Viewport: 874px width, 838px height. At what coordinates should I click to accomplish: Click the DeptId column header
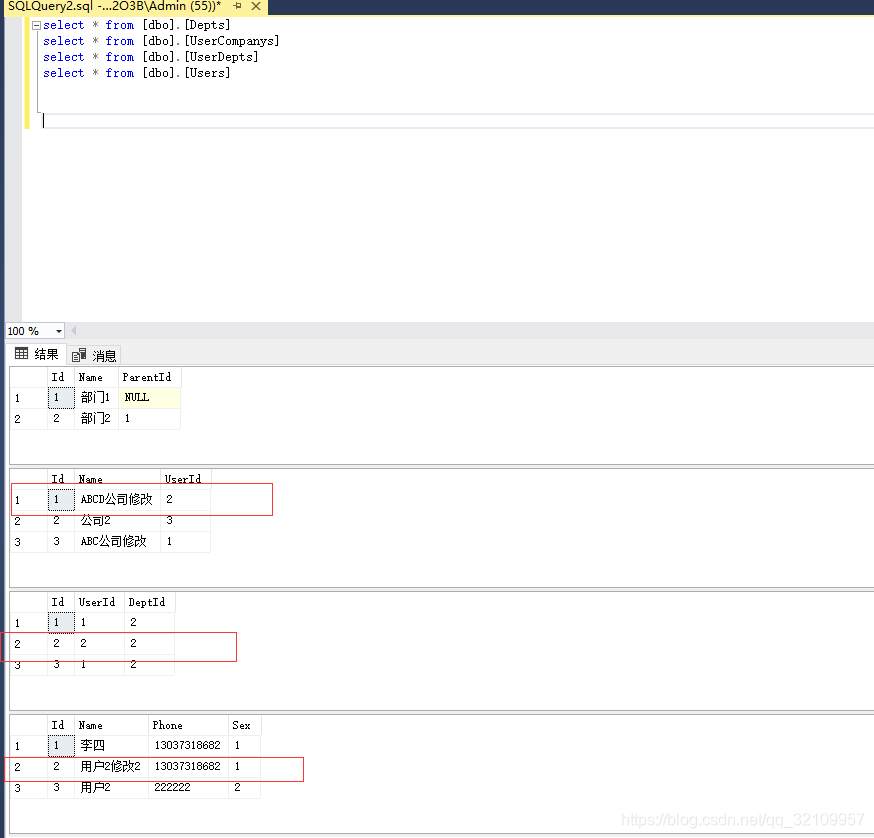(x=149, y=602)
